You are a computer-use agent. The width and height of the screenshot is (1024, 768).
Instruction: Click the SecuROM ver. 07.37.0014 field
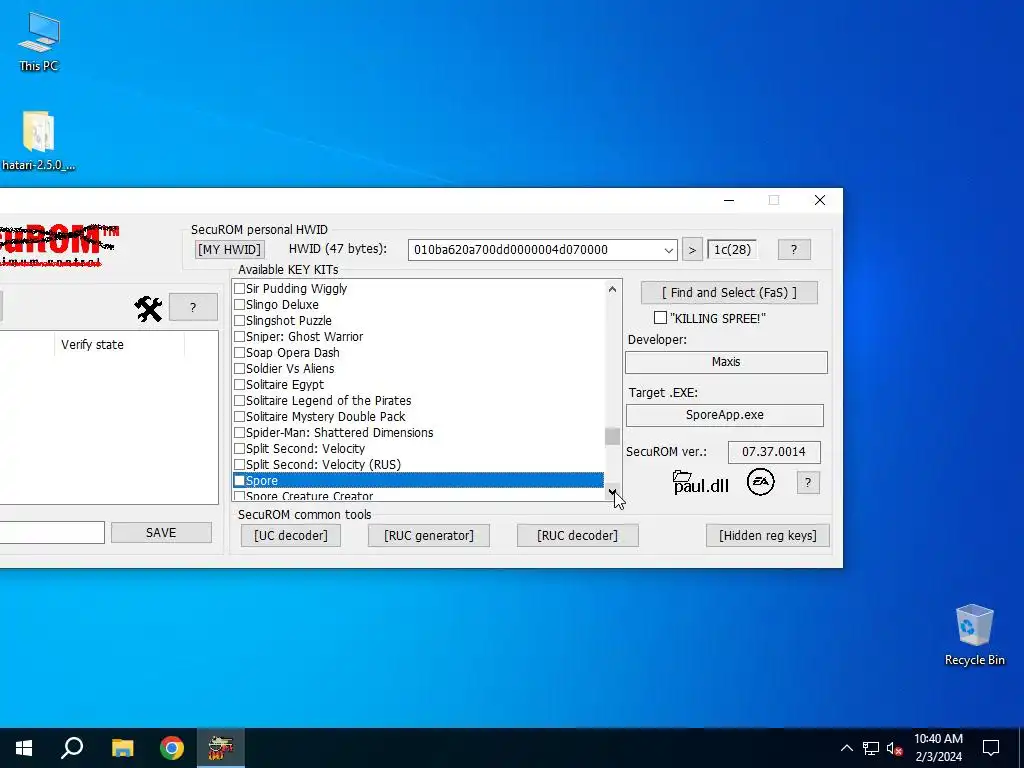[774, 452]
